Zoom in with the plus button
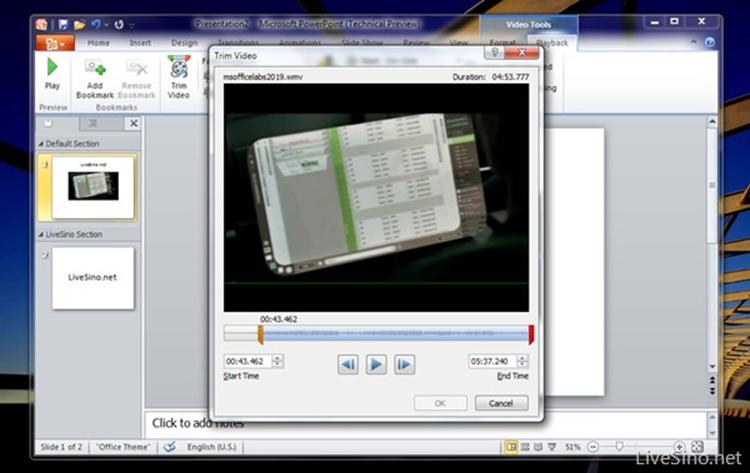The height and width of the screenshot is (473, 750). click(x=679, y=447)
